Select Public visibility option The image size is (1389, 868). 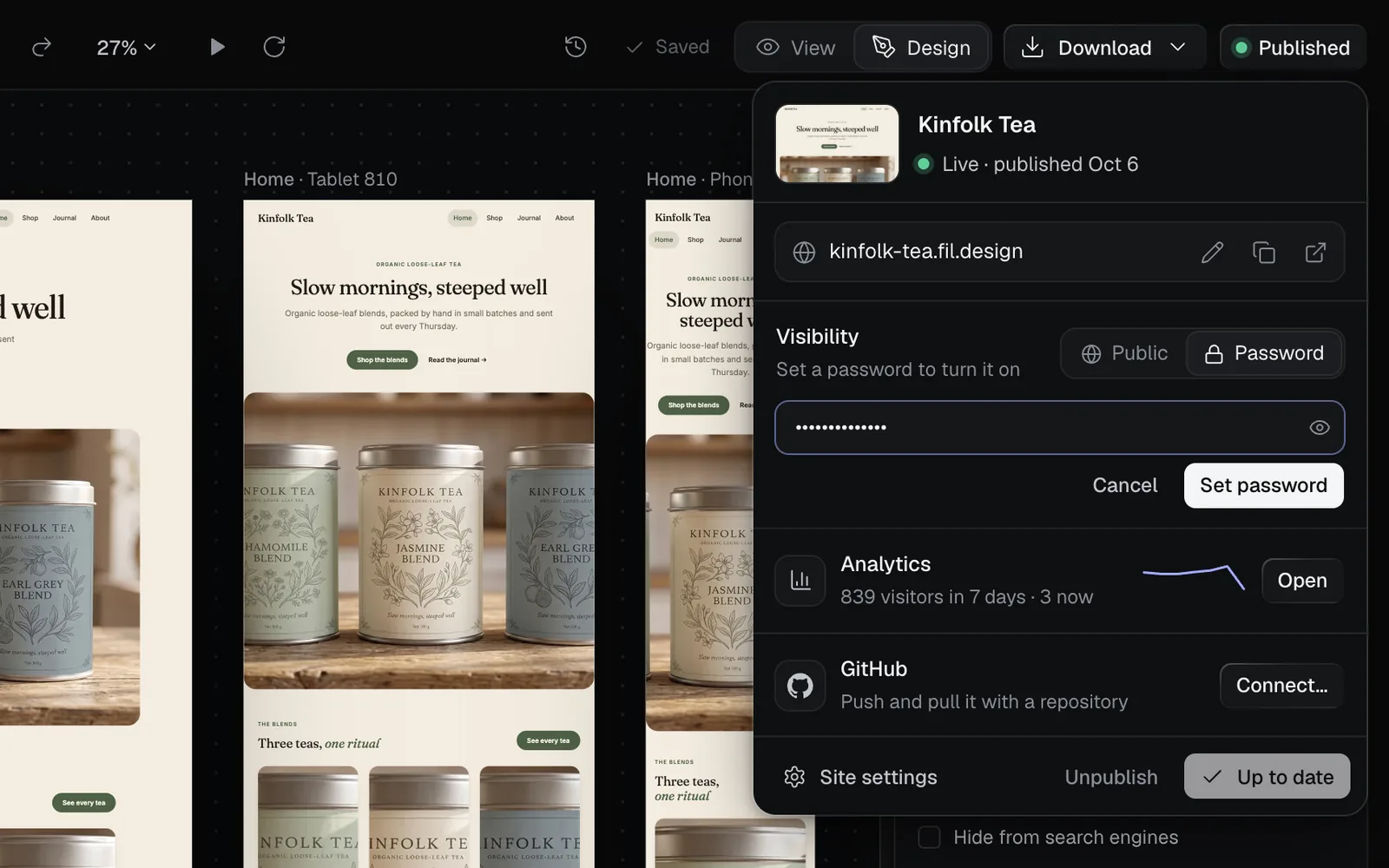point(1124,353)
